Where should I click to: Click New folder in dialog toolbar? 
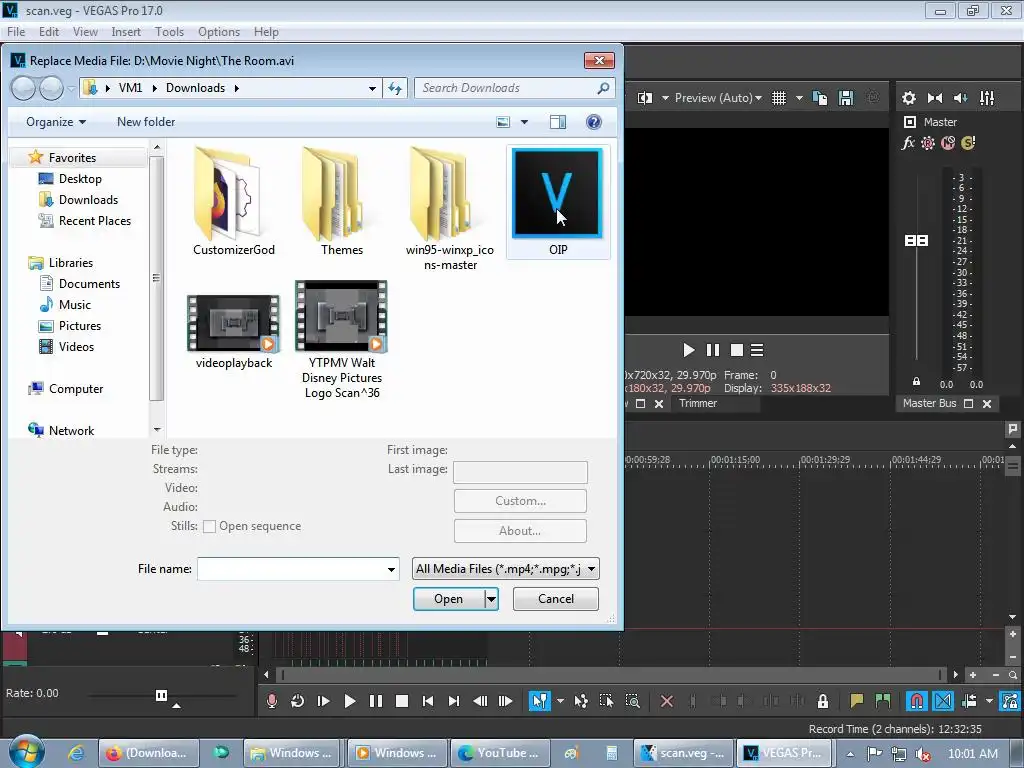pos(146,121)
